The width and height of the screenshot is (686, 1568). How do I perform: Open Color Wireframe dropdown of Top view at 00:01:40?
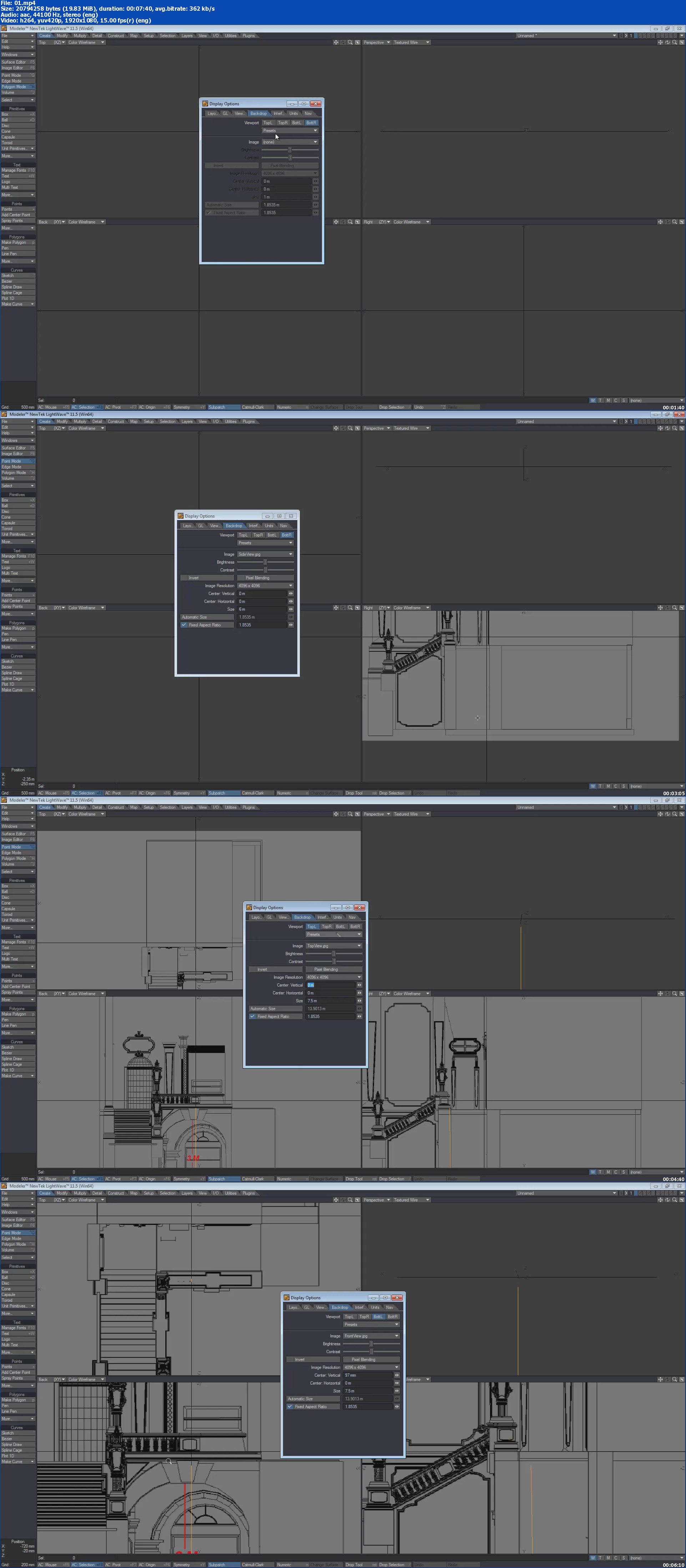pos(86,42)
